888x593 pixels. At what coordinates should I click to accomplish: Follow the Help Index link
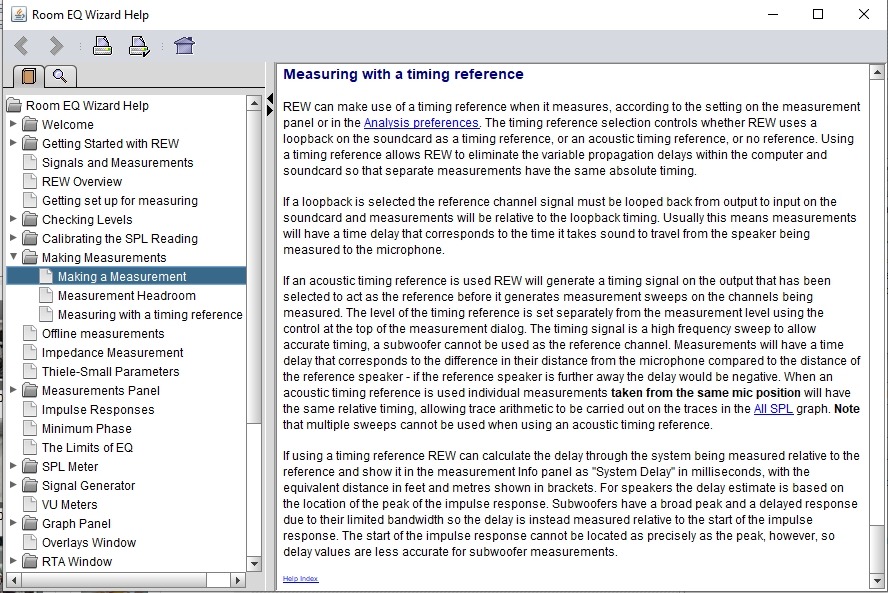pos(300,578)
